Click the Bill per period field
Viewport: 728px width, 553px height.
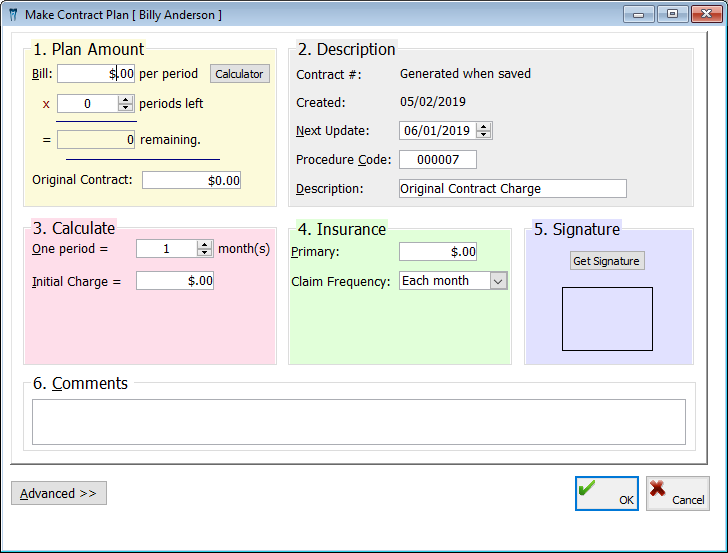point(95,73)
